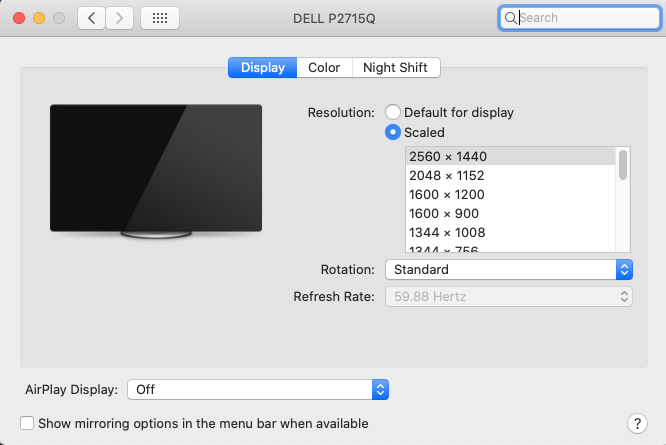Open the Refresh Rate dropdown
This screenshot has height=445, width=666.
[509, 296]
